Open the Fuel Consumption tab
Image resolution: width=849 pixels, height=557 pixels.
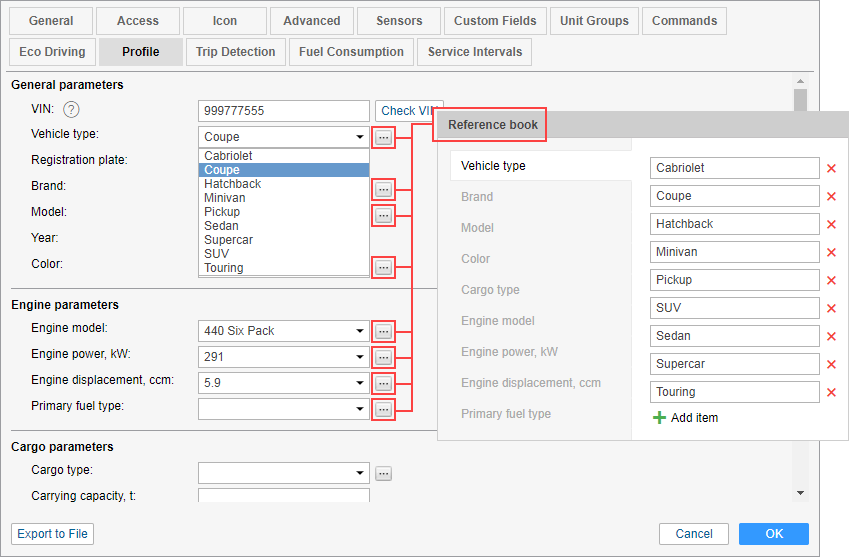click(x=351, y=52)
